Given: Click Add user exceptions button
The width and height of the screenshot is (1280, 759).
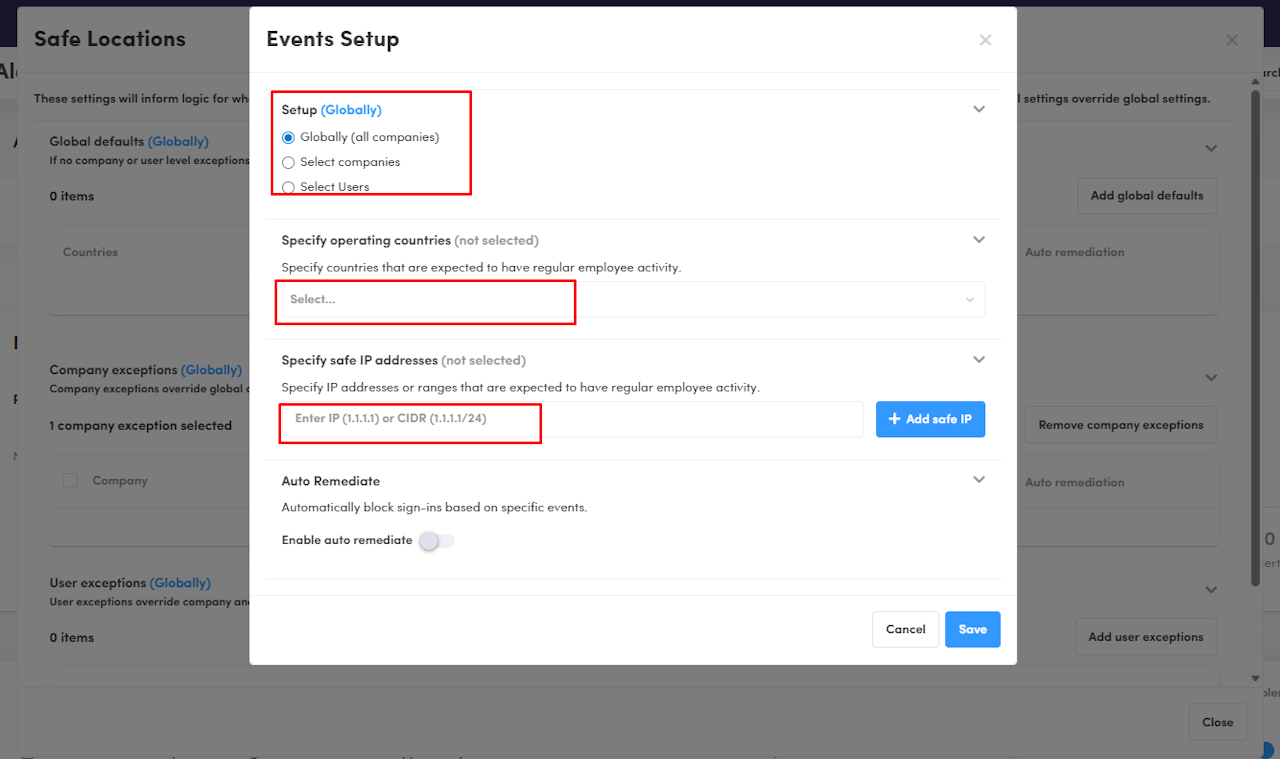Looking at the screenshot, I should click(x=1145, y=637).
